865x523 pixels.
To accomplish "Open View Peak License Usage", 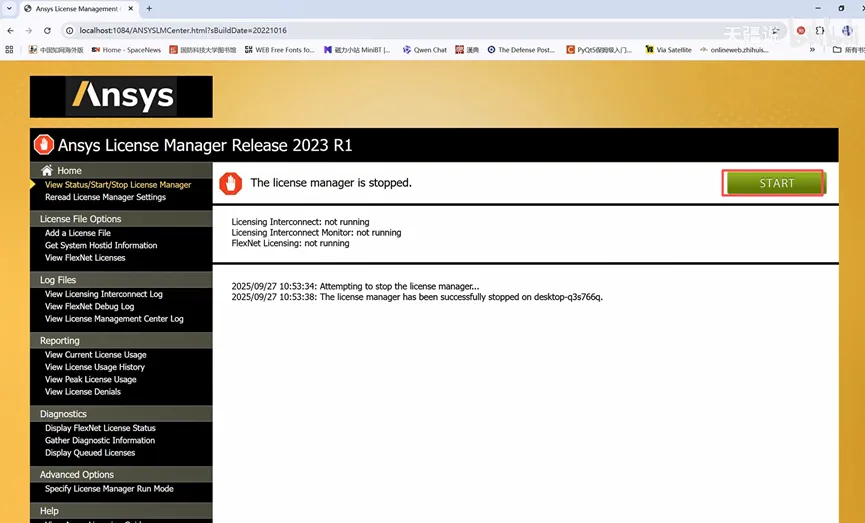I will pyautogui.click(x=90, y=380).
